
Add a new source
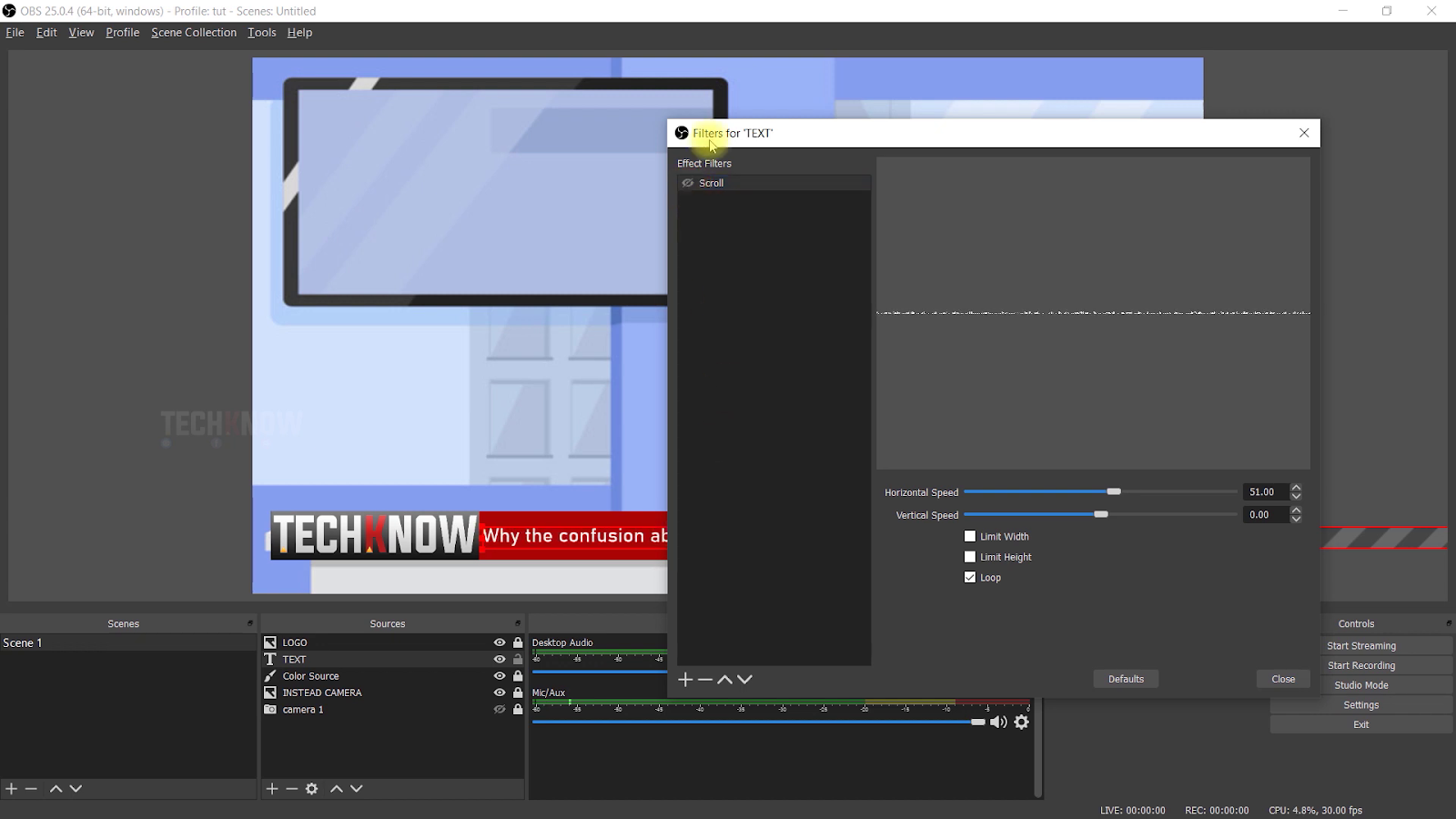[x=271, y=789]
